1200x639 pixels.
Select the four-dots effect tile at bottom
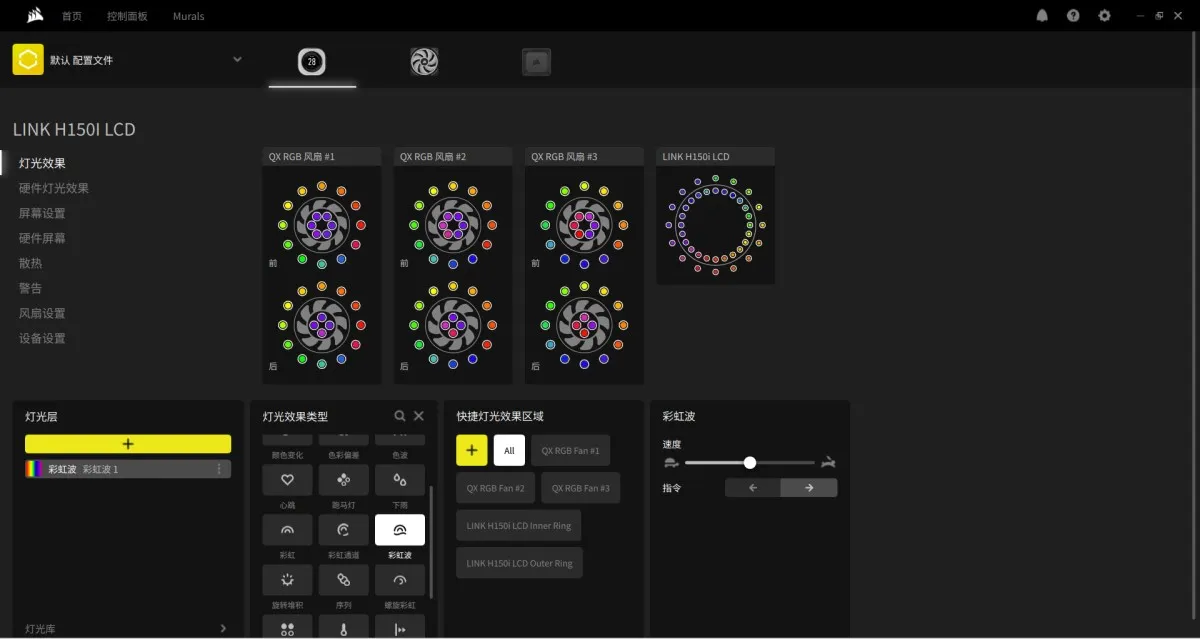287,627
